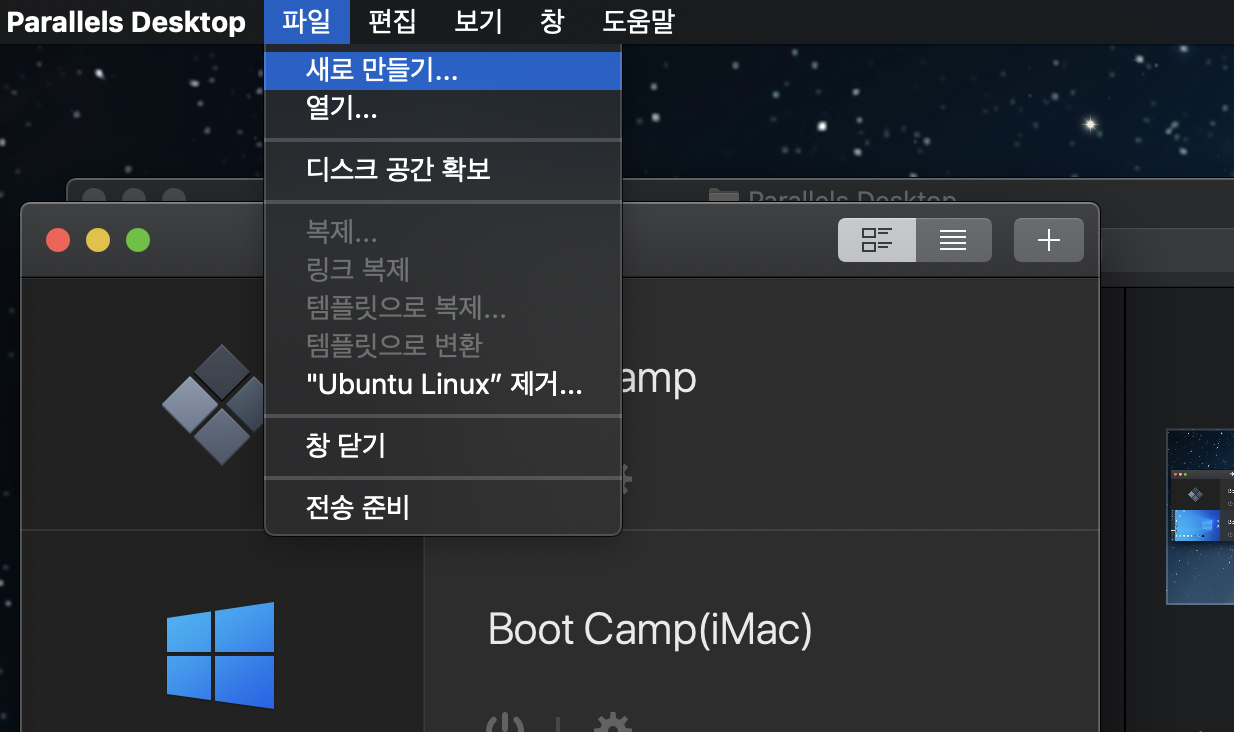Switch to expanded detail view icon
1234x732 pixels.
click(x=877, y=240)
